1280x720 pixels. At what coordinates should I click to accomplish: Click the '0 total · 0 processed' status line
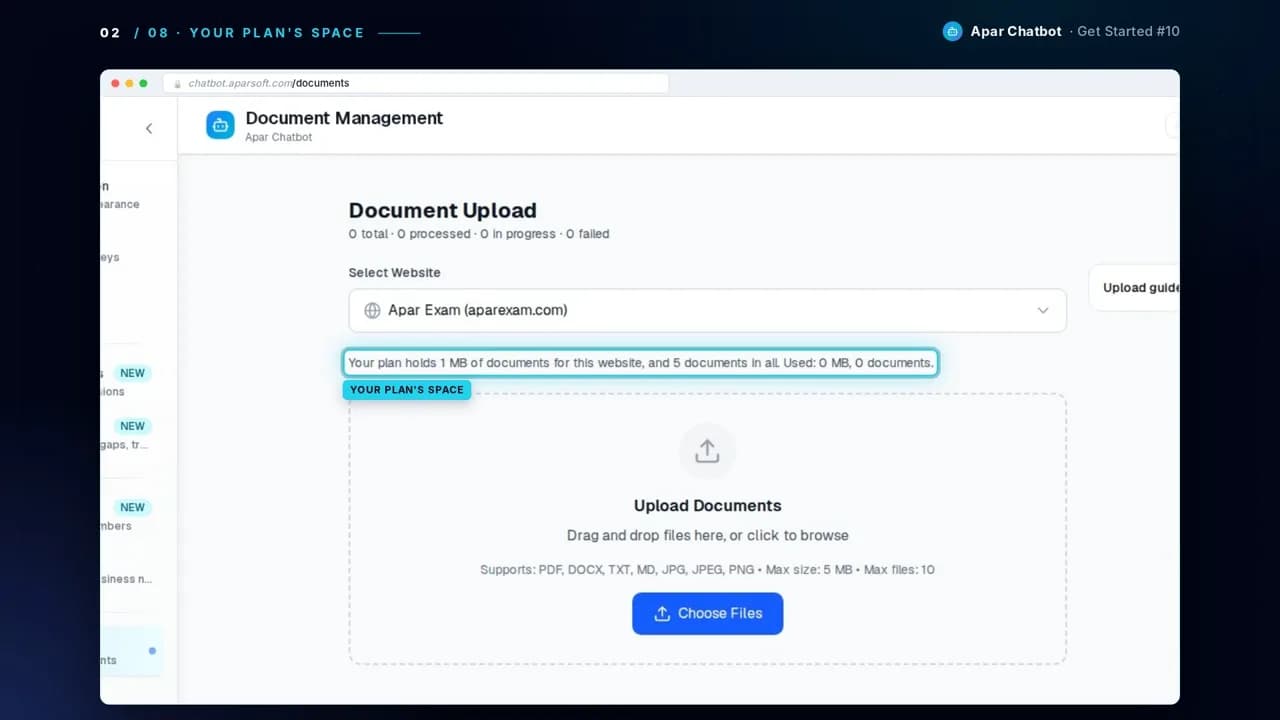[x=479, y=234]
